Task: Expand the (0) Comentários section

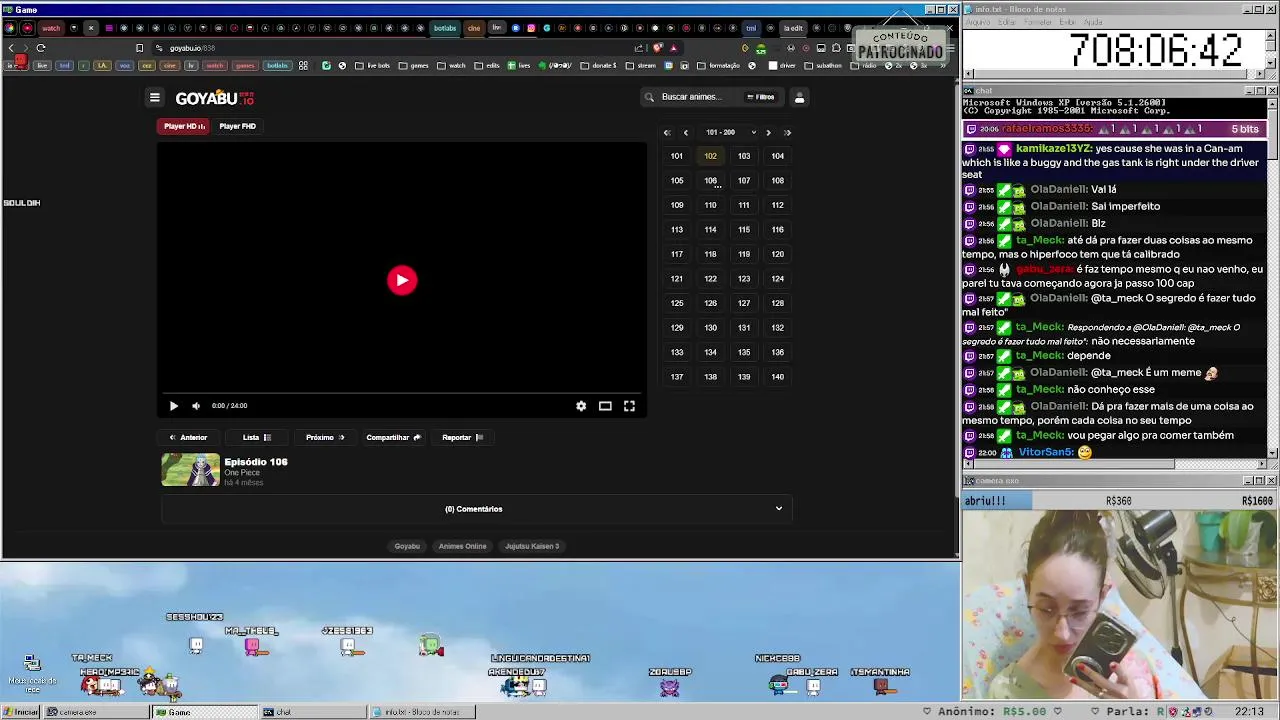Action: pyautogui.click(x=476, y=509)
